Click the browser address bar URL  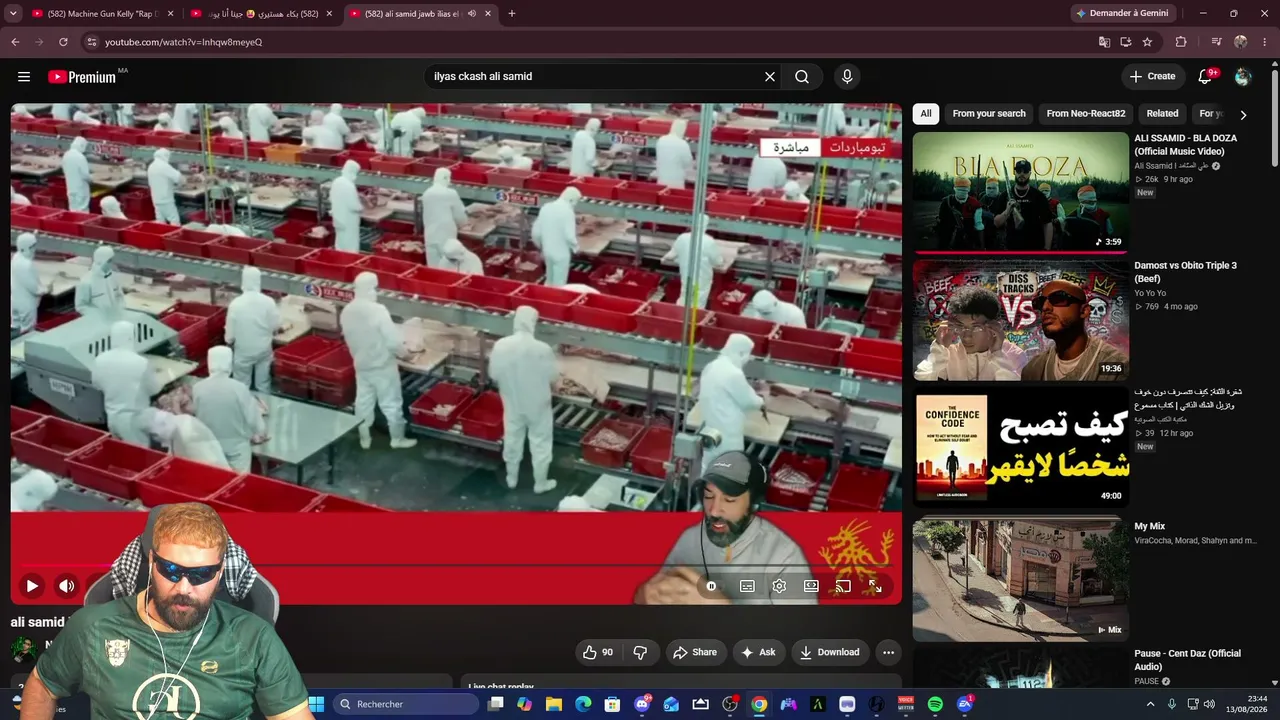click(183, 42)
